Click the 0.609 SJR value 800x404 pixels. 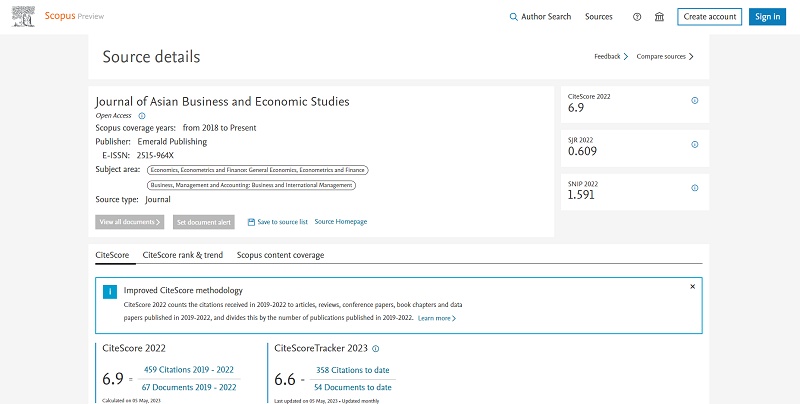582,151
